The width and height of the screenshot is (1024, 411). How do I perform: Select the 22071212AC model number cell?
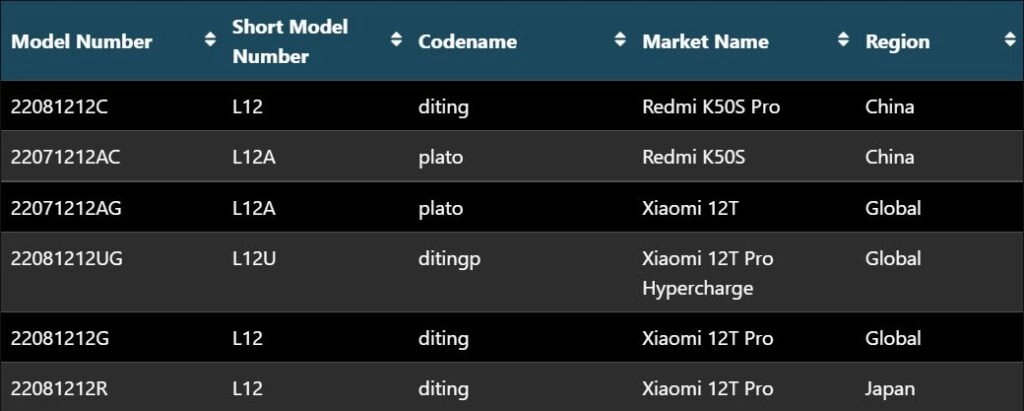65,157
